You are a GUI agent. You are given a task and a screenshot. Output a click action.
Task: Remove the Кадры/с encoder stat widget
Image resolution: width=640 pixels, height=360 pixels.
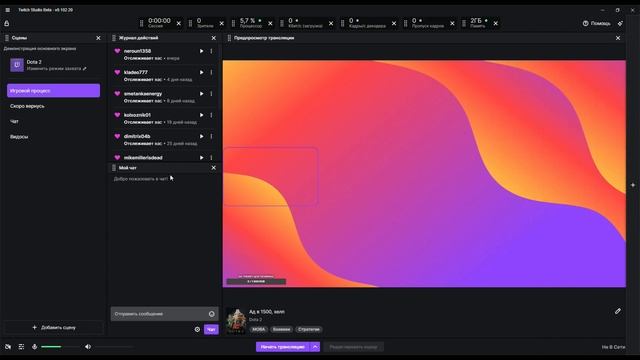[x=394, y=23]
